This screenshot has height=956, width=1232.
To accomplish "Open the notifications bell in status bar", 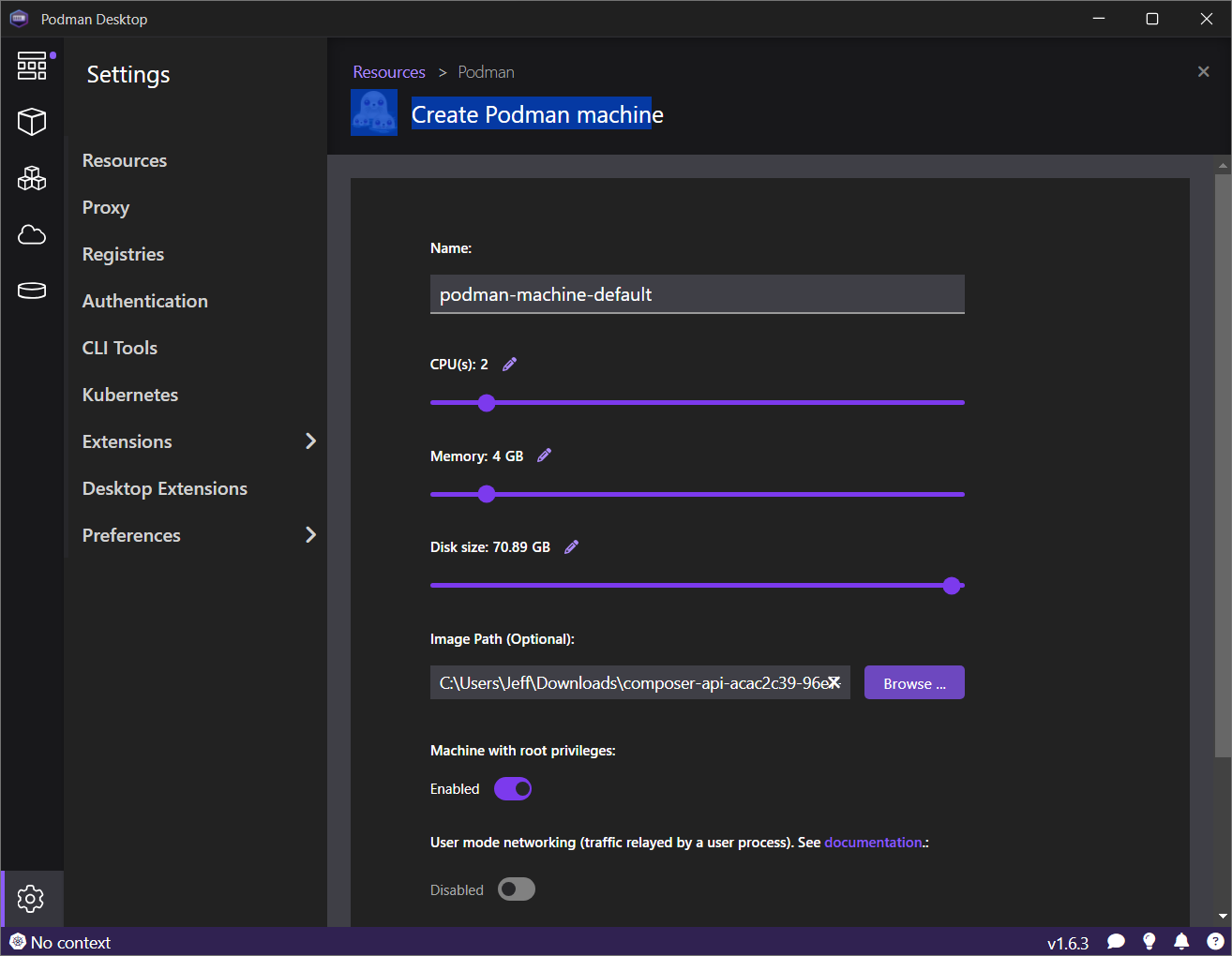I will pos(1181,941).
